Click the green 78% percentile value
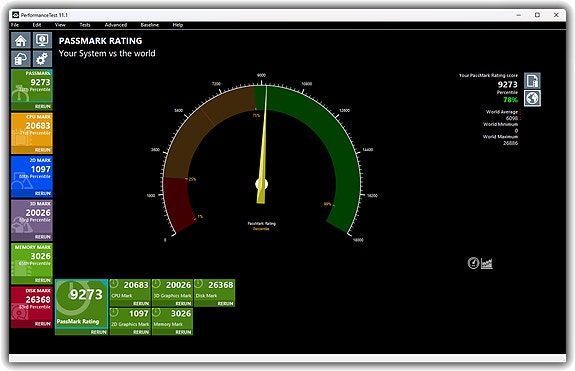575x371 pixels. coord(510,100)
